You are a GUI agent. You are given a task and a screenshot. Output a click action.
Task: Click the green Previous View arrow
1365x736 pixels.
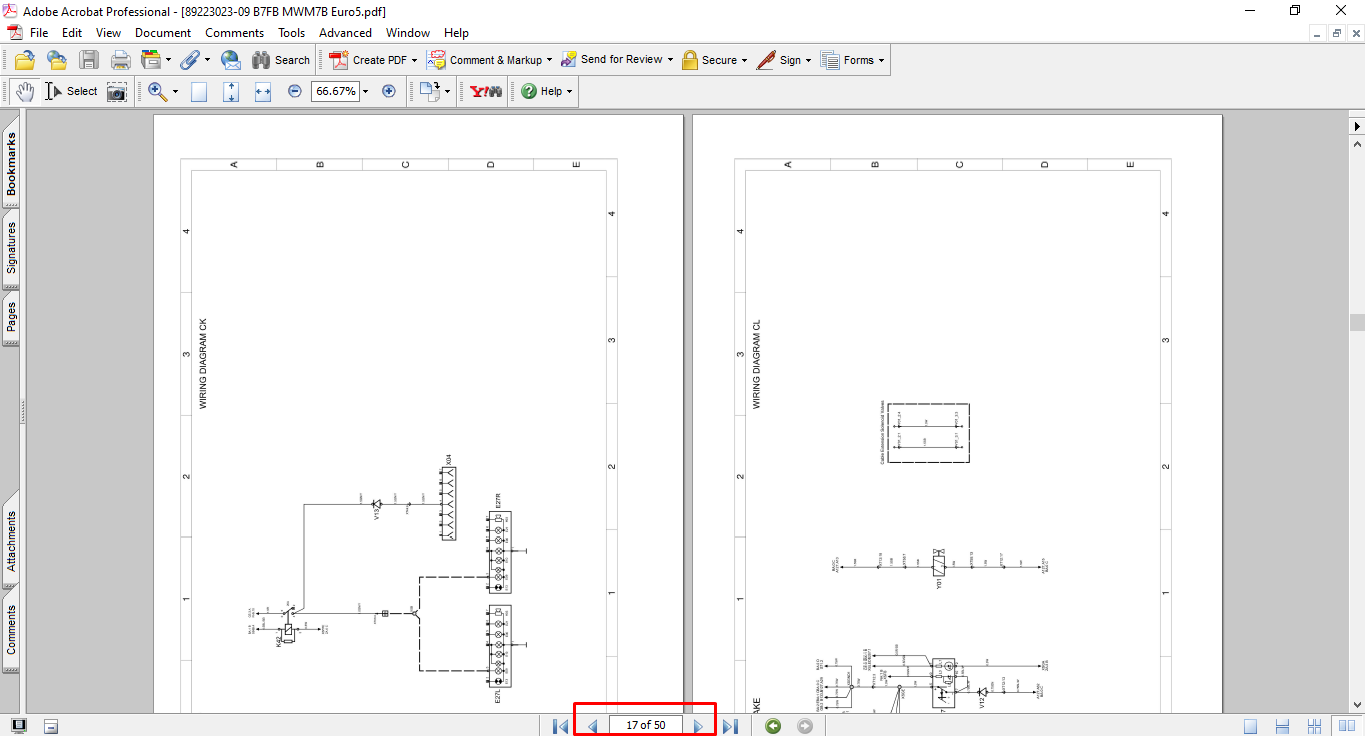click(773, 726)
